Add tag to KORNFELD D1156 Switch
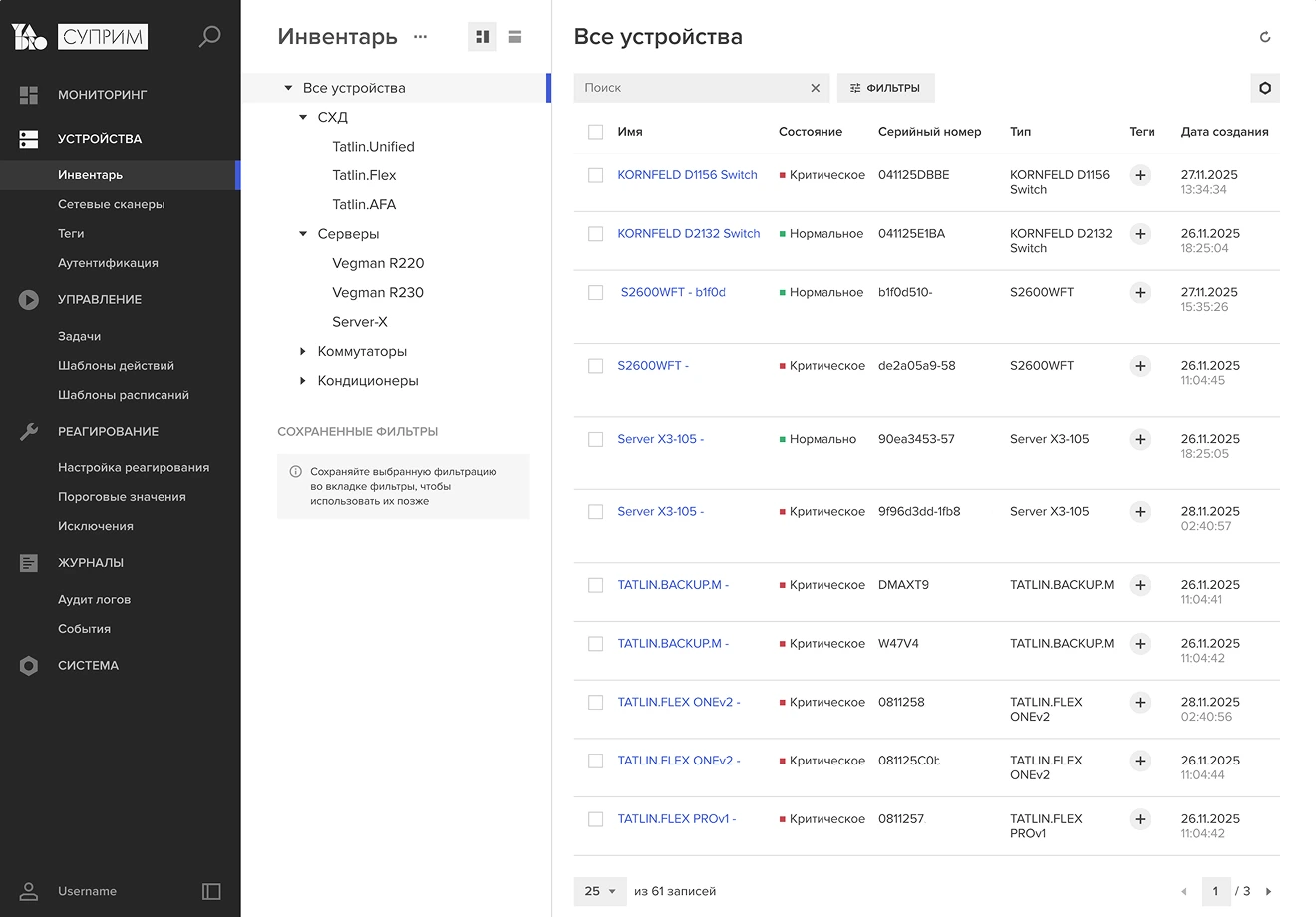This screenshot has width=1316, height=917. click(1140, 175)
